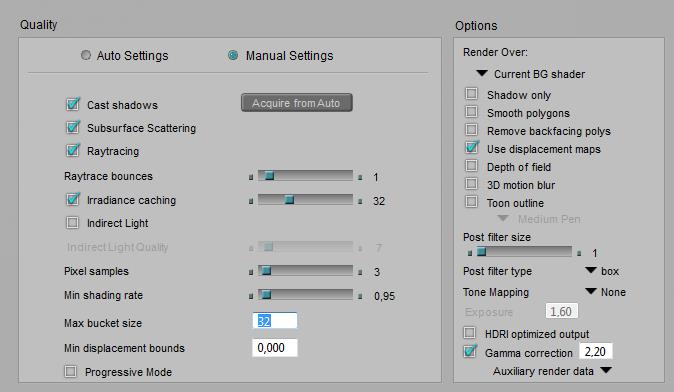This screenshot has height=392, width=674.
Task: Open the Post filter type box dropdown
Action: 602,271
